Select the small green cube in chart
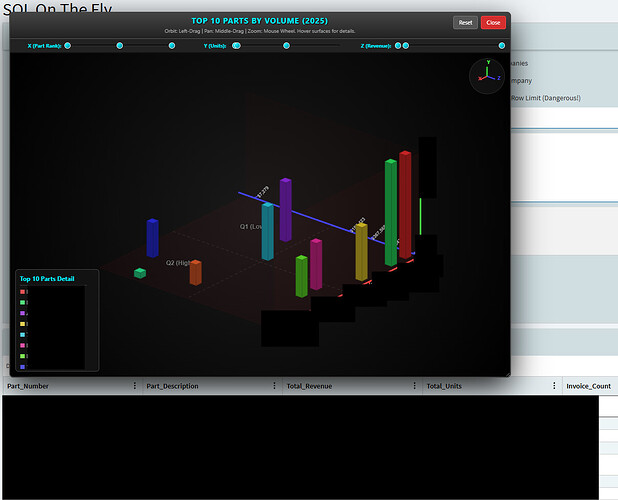618x500 pixels. coord(140,273)
